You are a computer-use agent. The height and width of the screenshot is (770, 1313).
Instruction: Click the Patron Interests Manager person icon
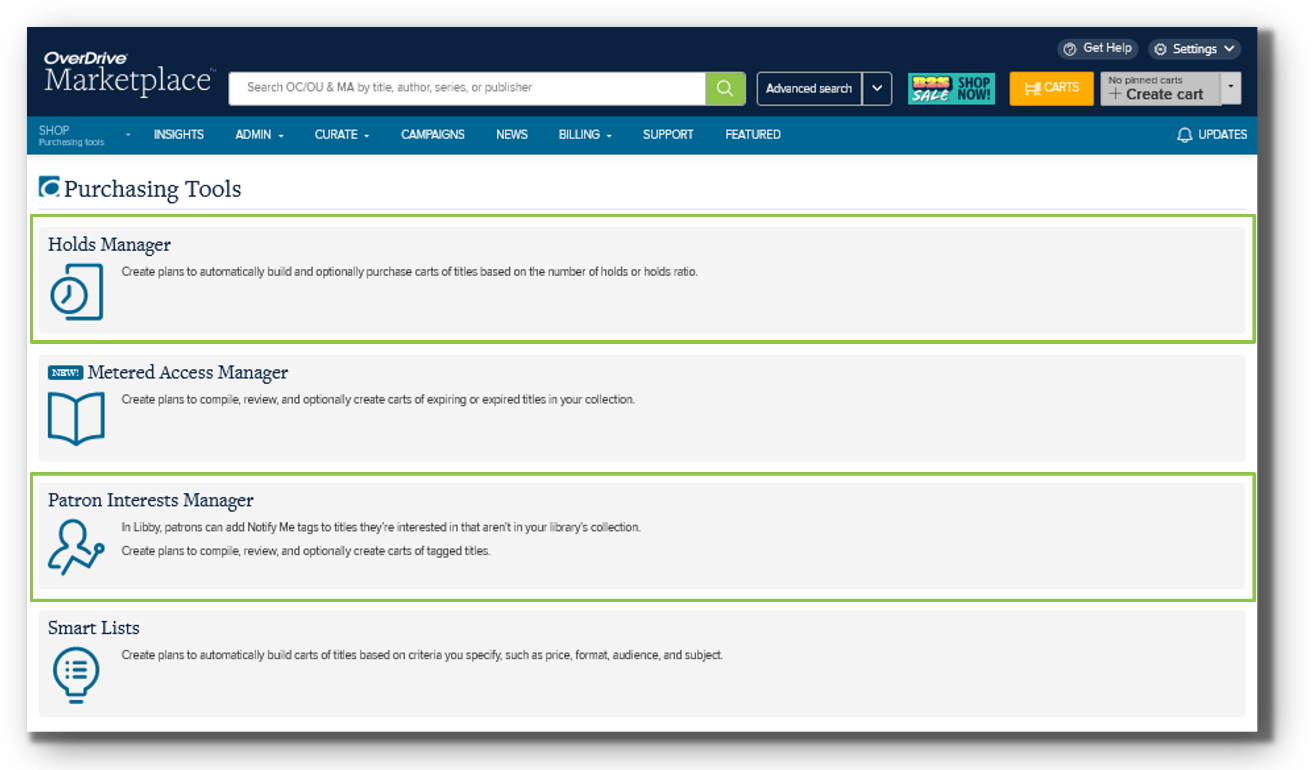click(x=76, y=546)
